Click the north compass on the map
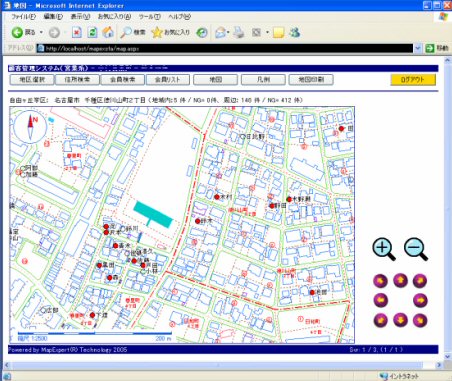Image resolution: width=452 pixels, height=381 pixels. pyautogui.click(x=30, y=127)
